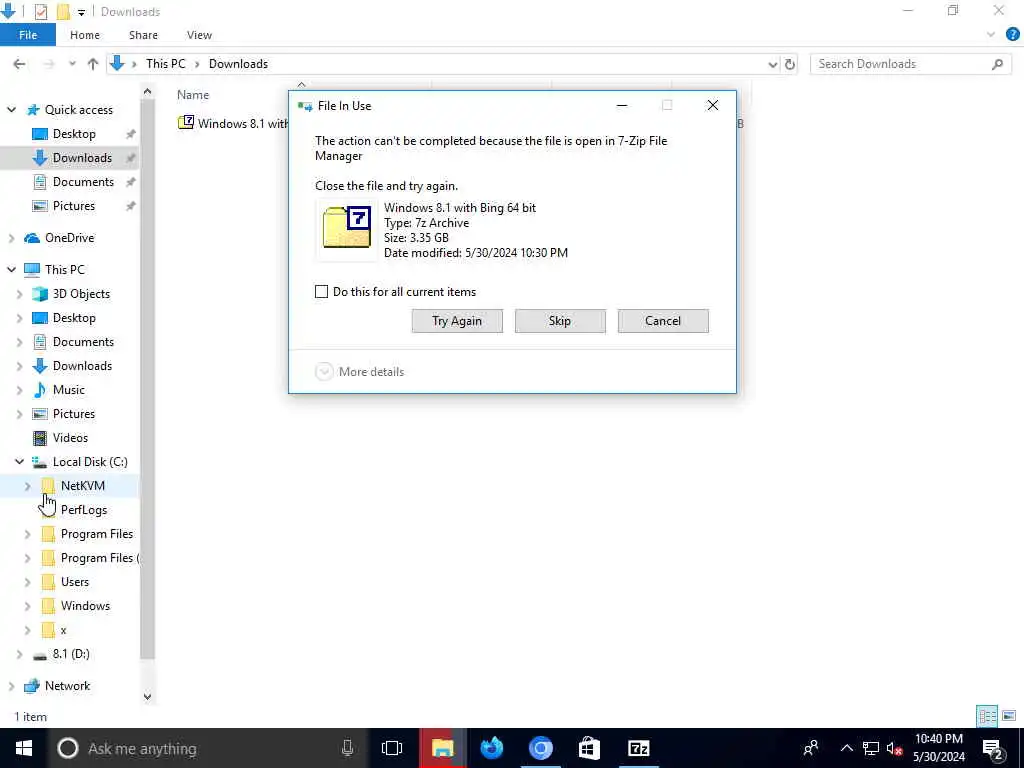Check 'Do this for all current items'
Image resolution: width=1024 pixels, height=768 pixels.
point(321,292)
